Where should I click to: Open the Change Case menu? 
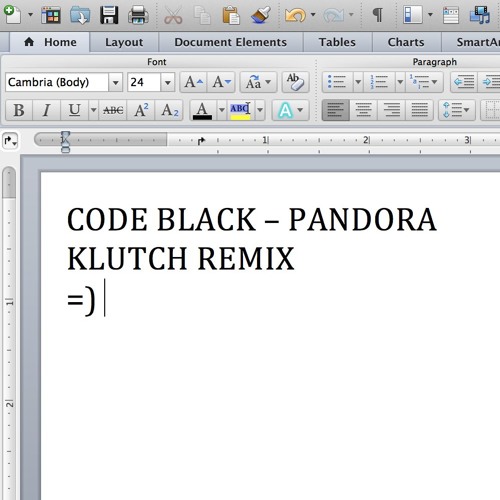[x=258, y=82]
